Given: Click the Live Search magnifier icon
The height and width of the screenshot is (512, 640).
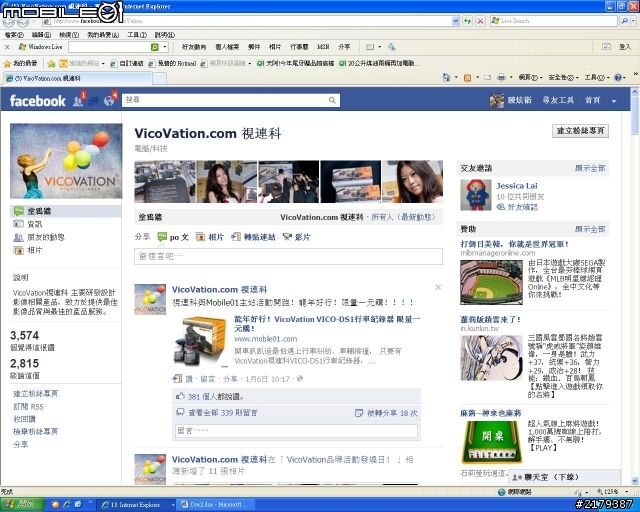Looking at the screenshot, I should 624,21.
